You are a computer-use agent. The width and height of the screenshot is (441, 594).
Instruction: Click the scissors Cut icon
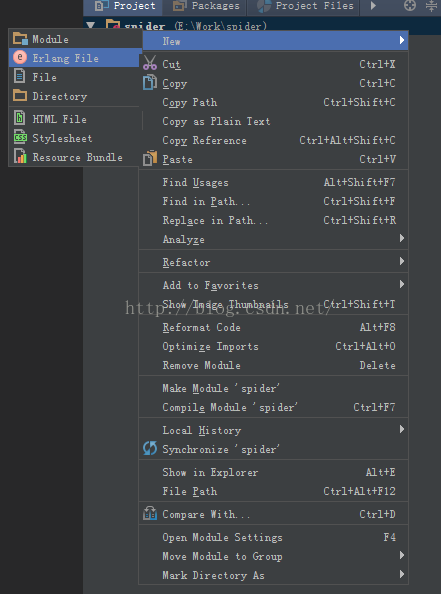[150, 63]
